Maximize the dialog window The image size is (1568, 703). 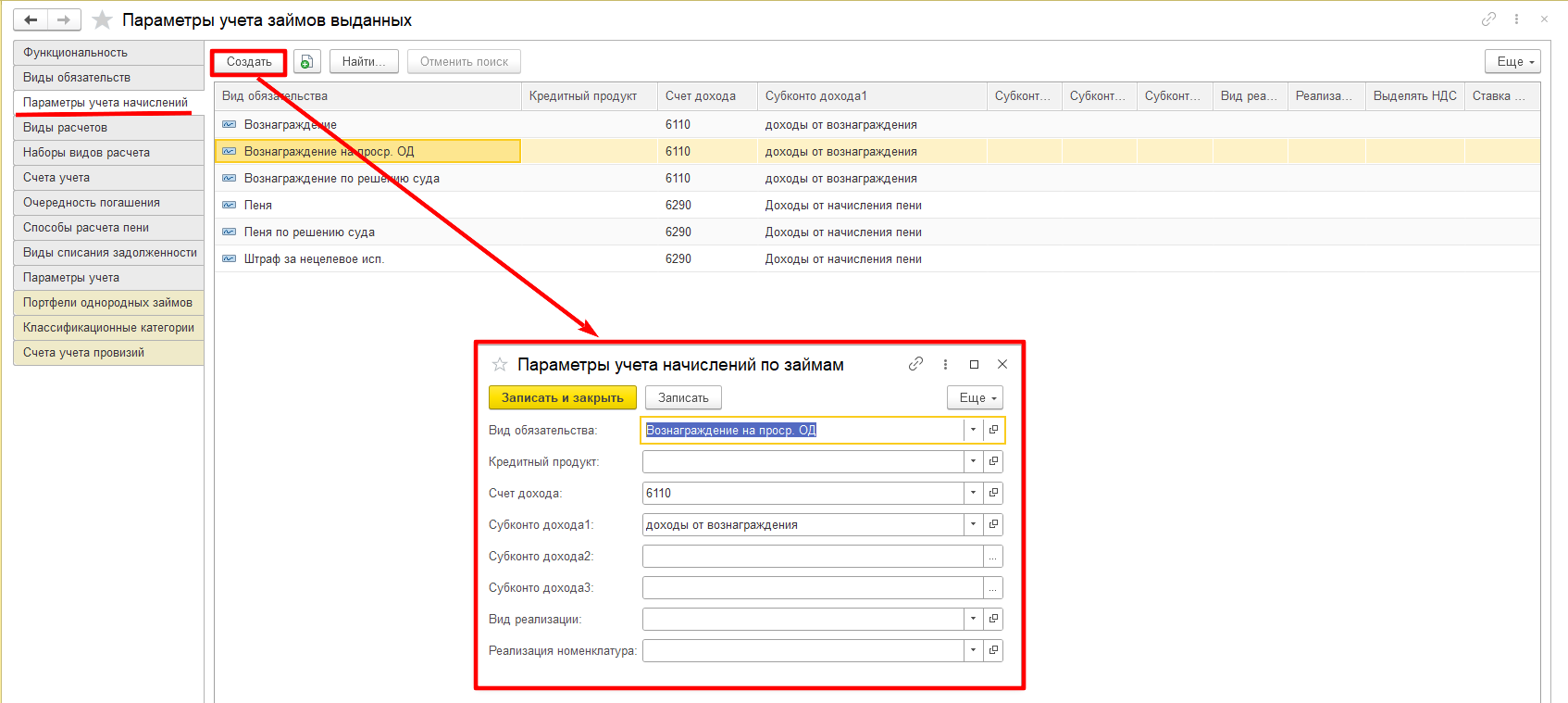pos(974,364)
